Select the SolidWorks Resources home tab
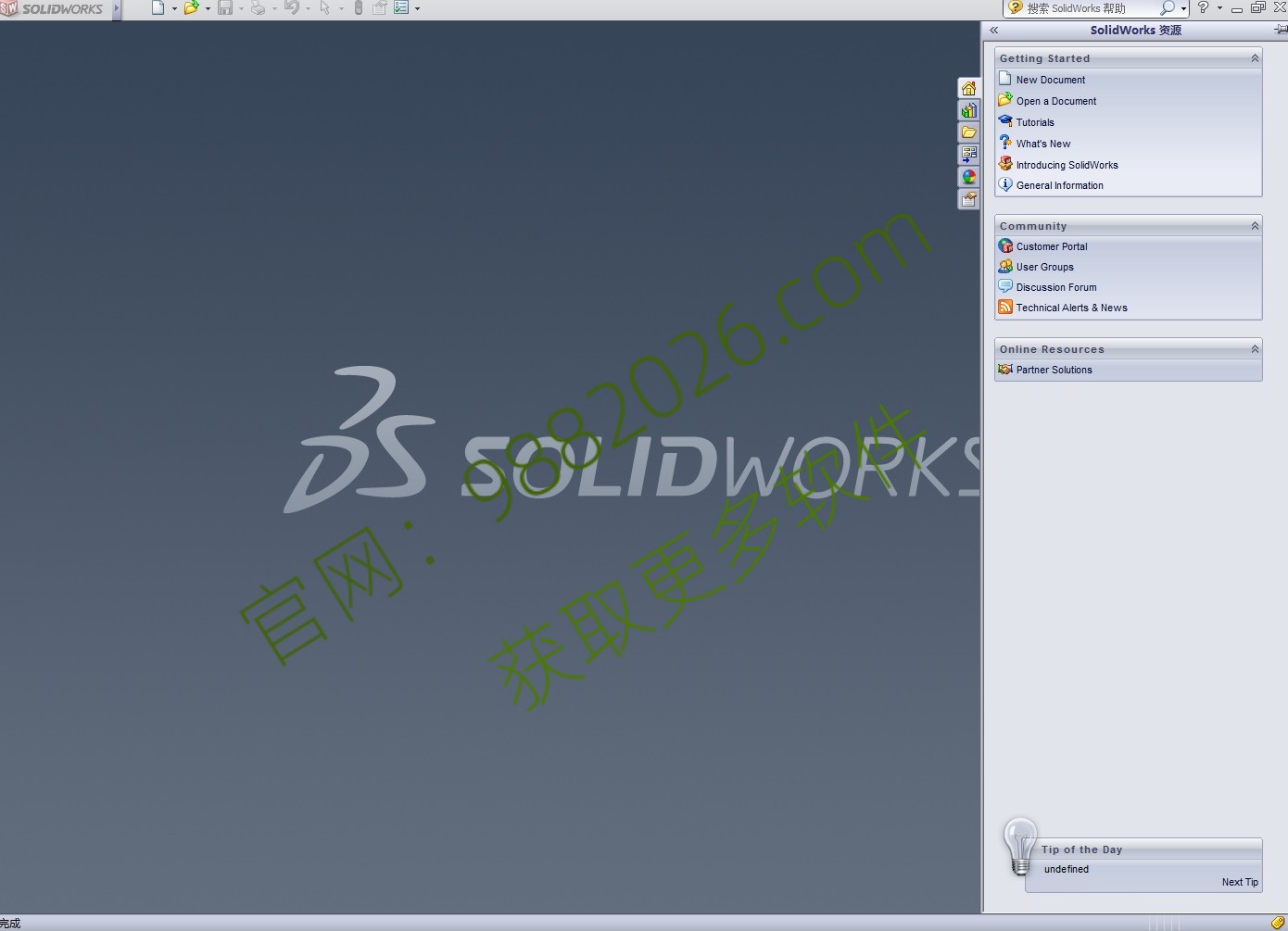Viewport: 1288px width, 931px height. click(x=968, y=89)
